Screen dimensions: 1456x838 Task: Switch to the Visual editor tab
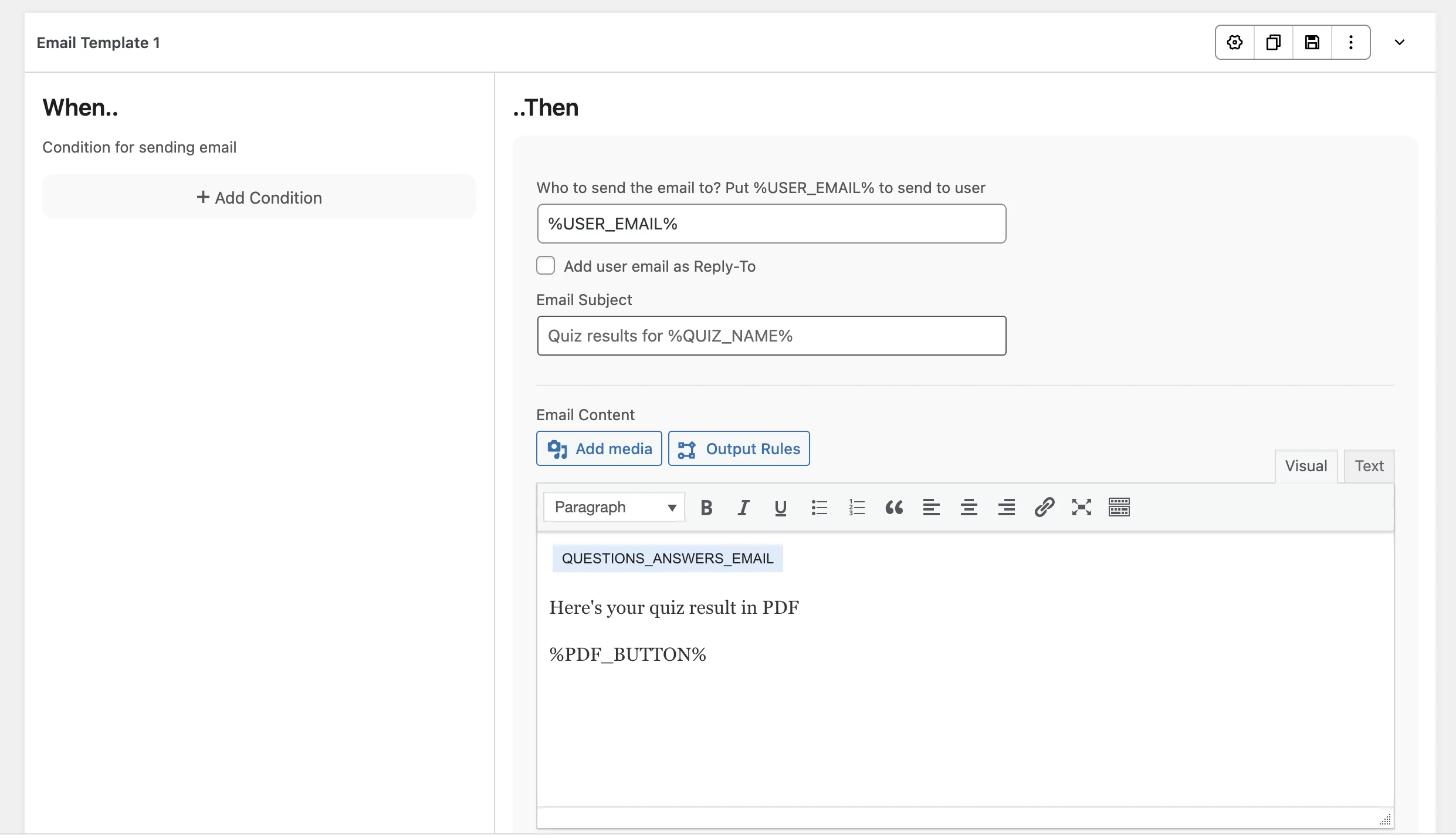(1306, 466)
